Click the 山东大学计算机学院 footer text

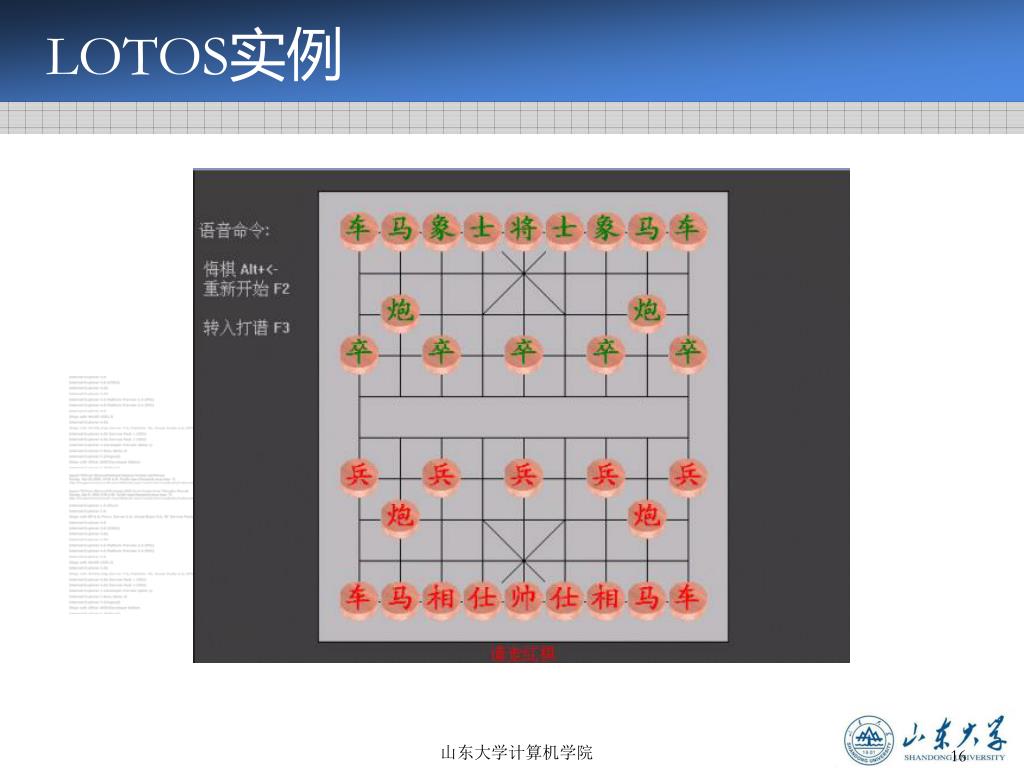click(x=517, y=752)
